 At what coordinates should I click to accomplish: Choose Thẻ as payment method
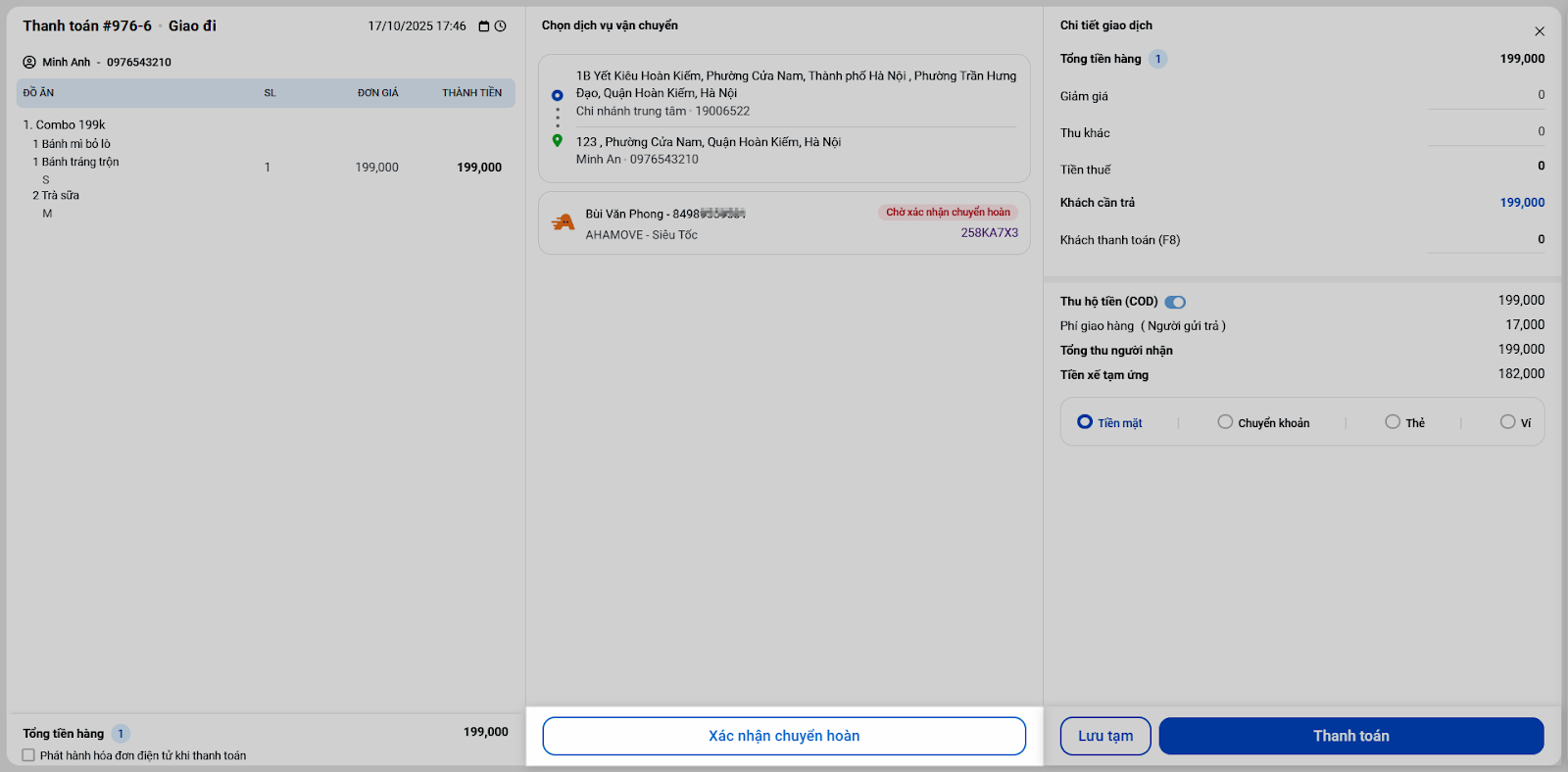(x=1405, y=422)
